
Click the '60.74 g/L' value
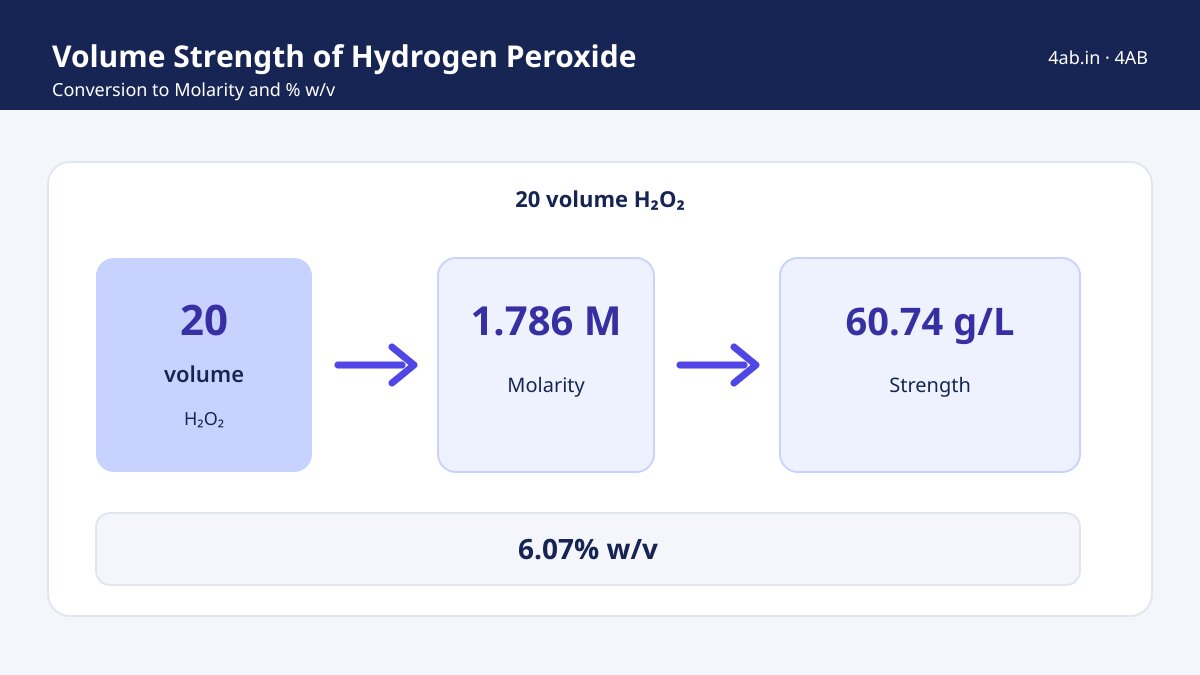tap(930, 321)
